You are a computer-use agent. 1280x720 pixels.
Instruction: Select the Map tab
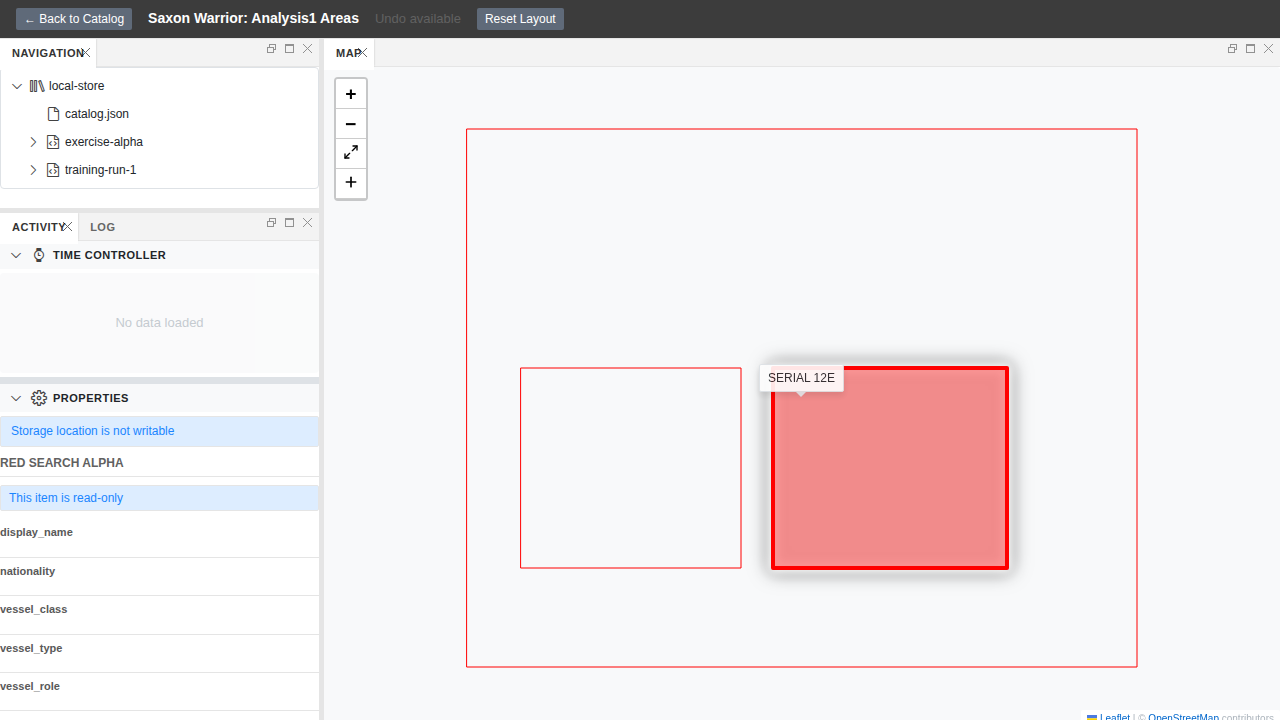point(347,53)
